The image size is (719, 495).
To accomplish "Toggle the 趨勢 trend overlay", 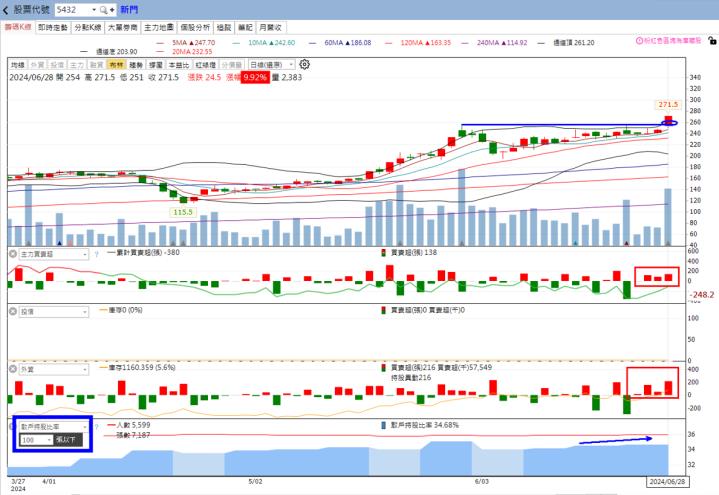I will [136, 65].
